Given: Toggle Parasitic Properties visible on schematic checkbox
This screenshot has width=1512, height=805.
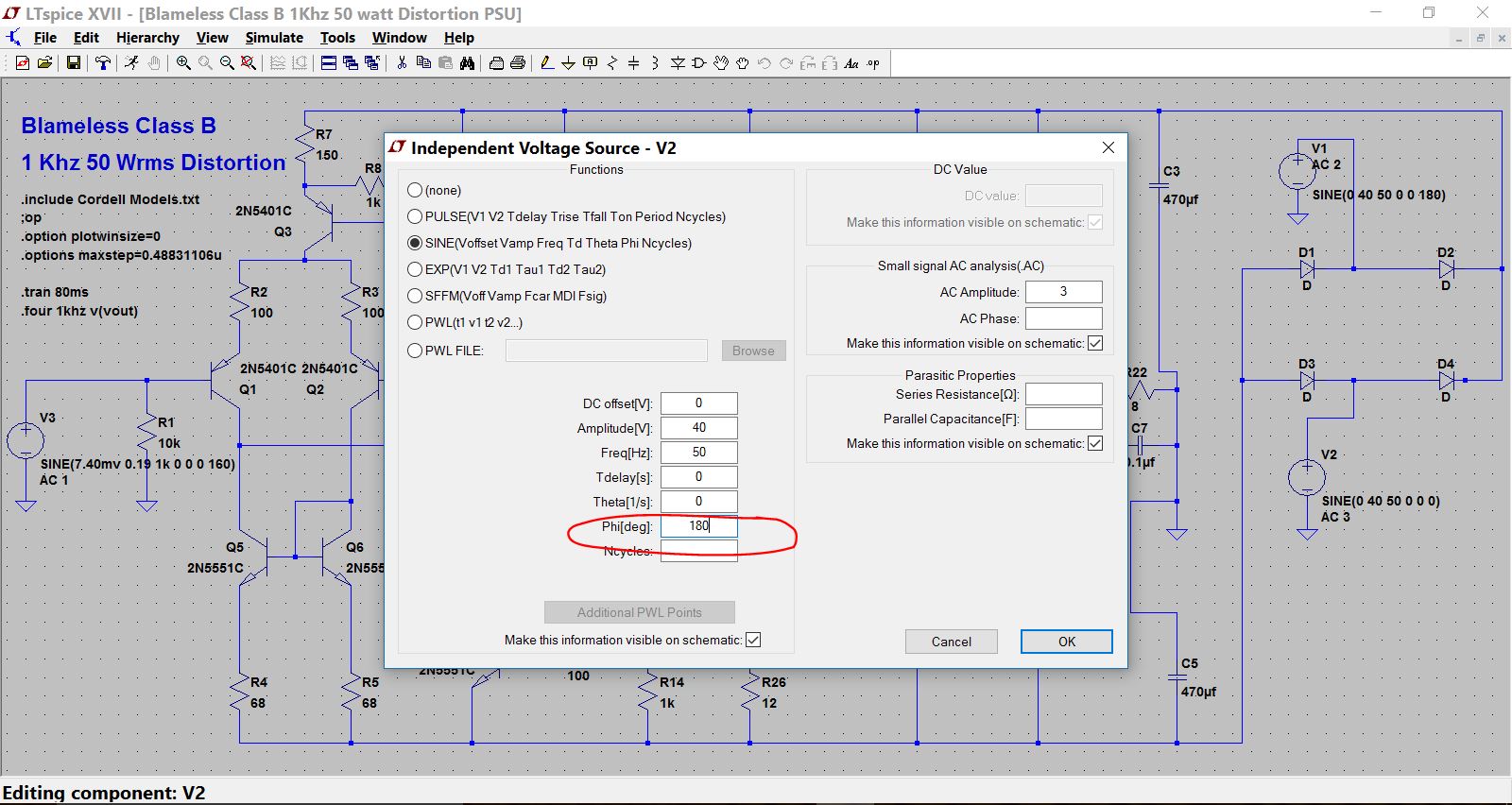Looking at the screenshot, I should click(1095, 443).
